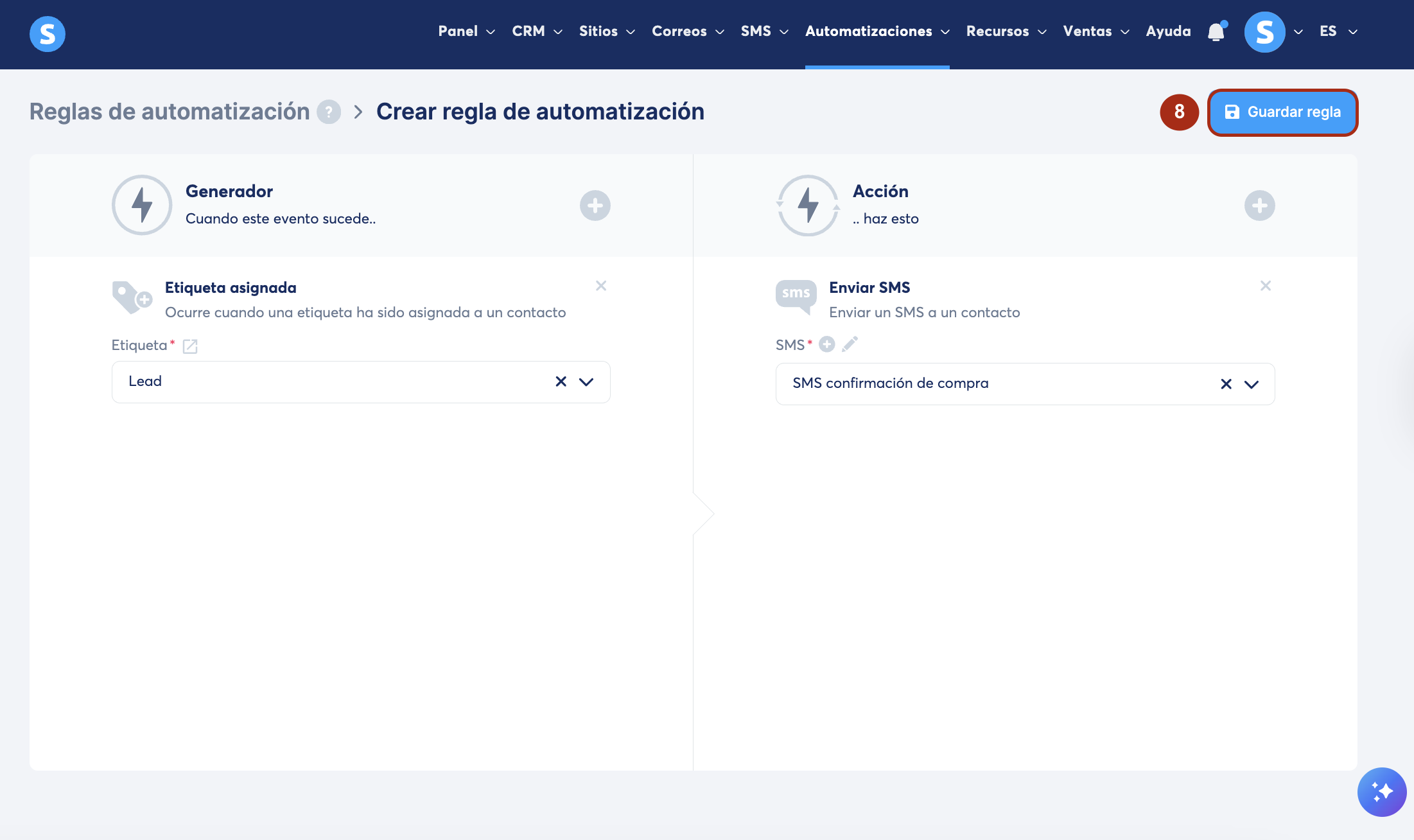Click the plus icon to create a new SMS
This screenshot has height=840, width=1414.
(x=827, y=345)
